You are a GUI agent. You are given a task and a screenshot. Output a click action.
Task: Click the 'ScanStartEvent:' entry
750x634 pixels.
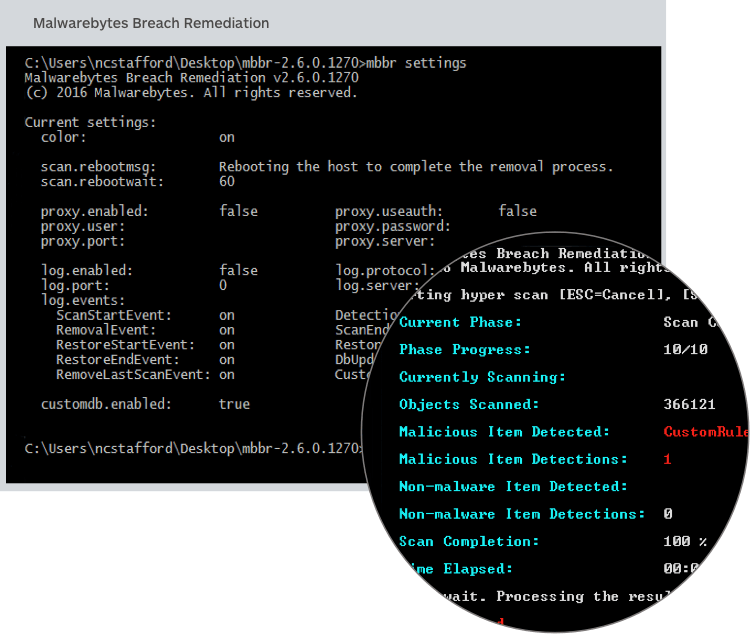tap(114, 315)
